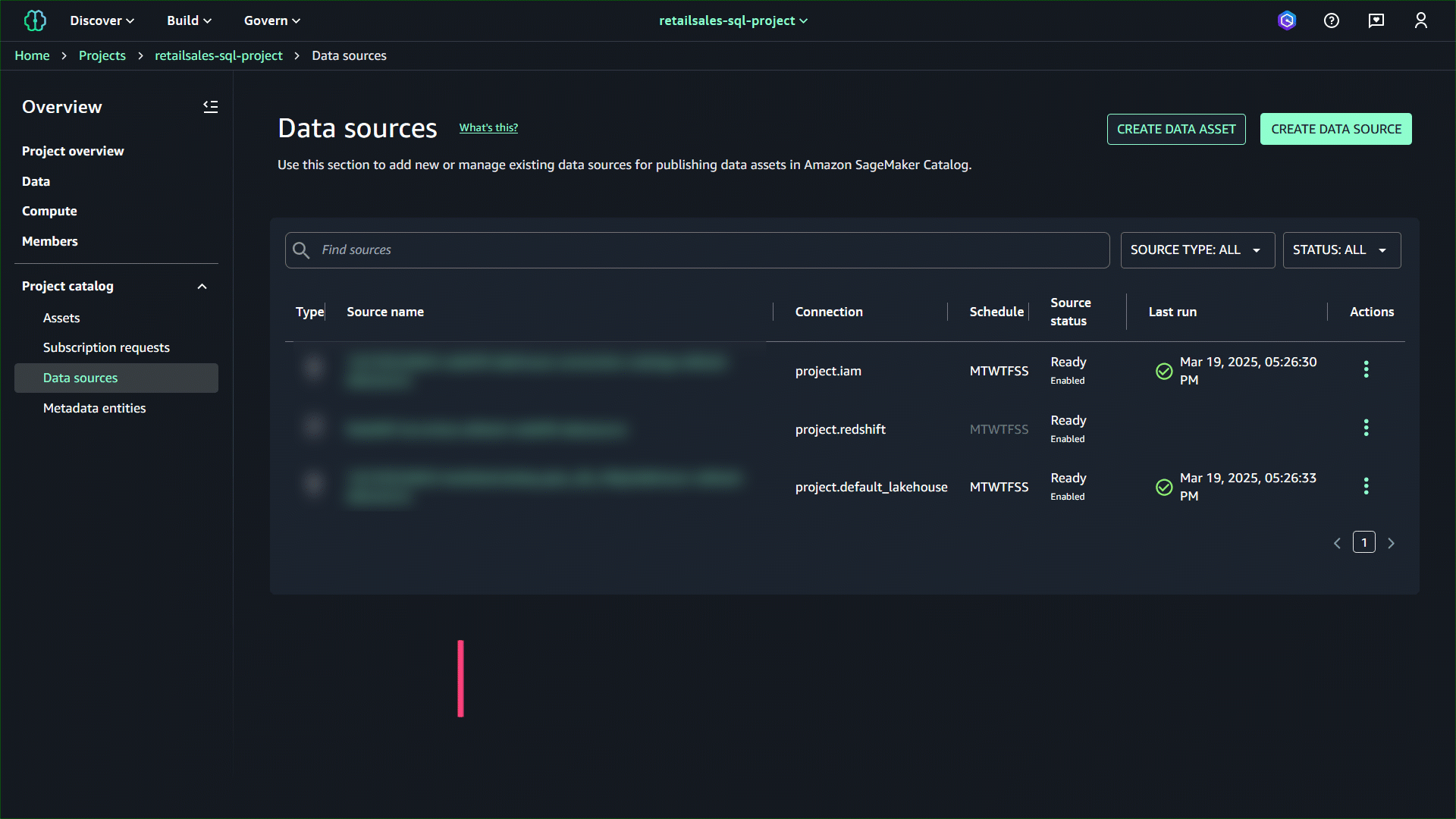Click the Amazon Q hexagon icon
The width and height of the screenshot is (1456, 819).
[1287, 20]
